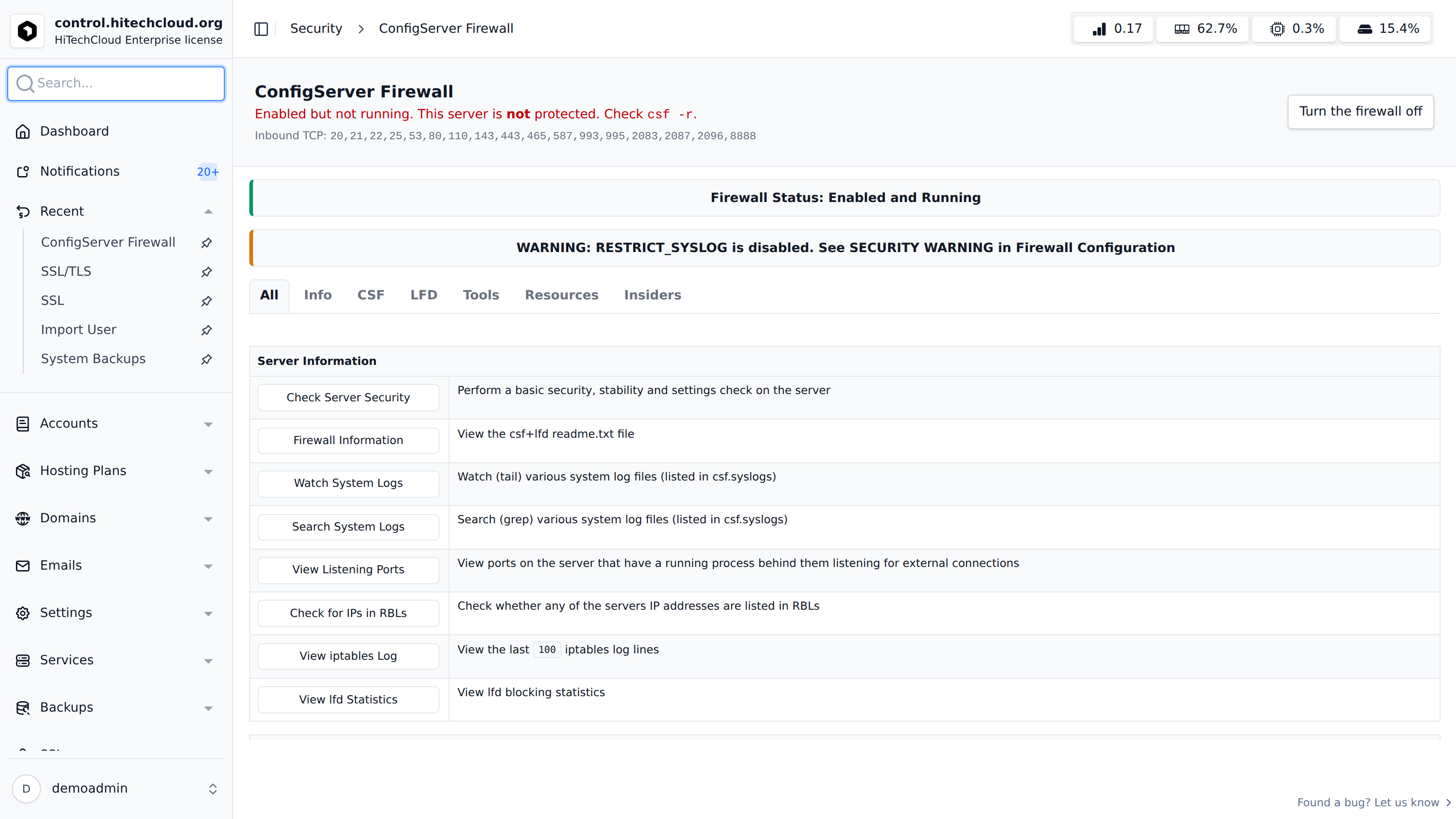1456x819 pixels.
Task: Focus the sidebar Search field
Action: coord(116,84)
